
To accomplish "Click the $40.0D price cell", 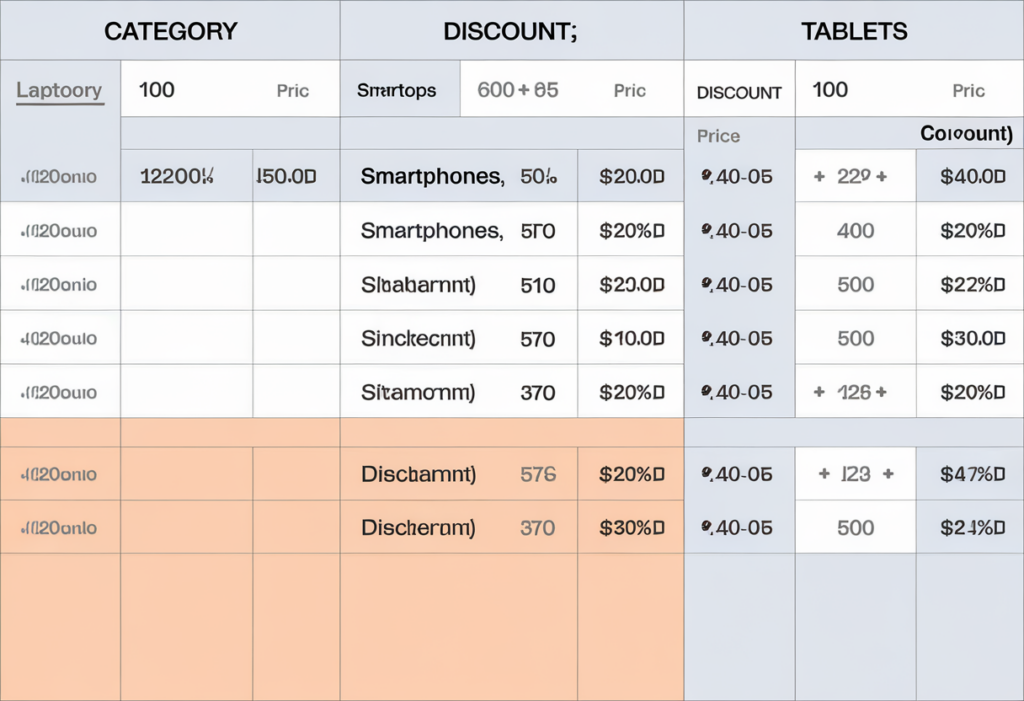I will tap(972, 177).
